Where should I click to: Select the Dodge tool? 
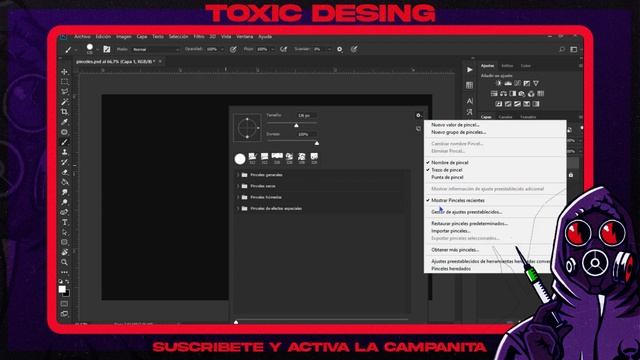(x=64, y=202)
